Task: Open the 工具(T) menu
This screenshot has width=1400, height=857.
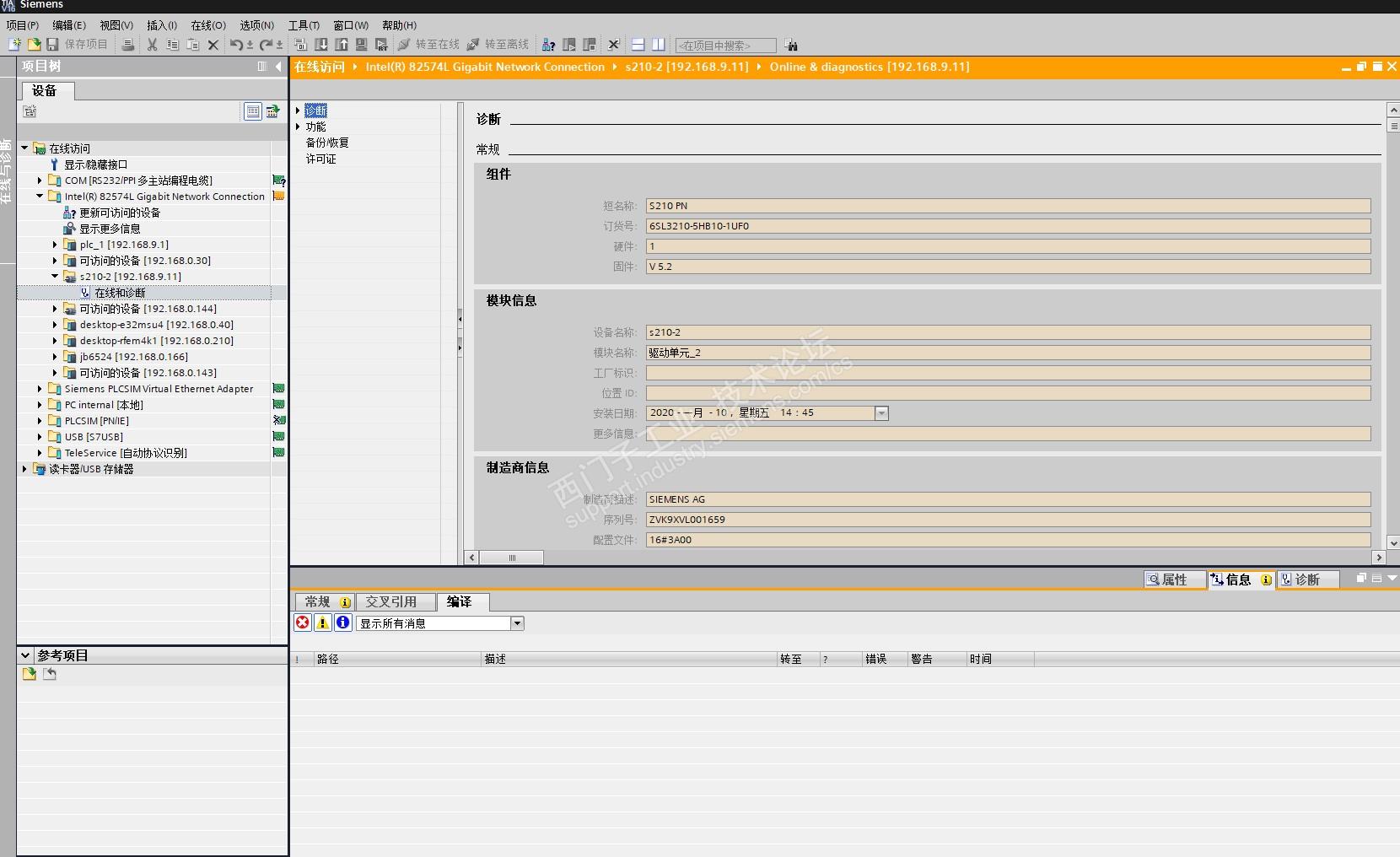Action: pyautogui.click(x=304, y=25)
